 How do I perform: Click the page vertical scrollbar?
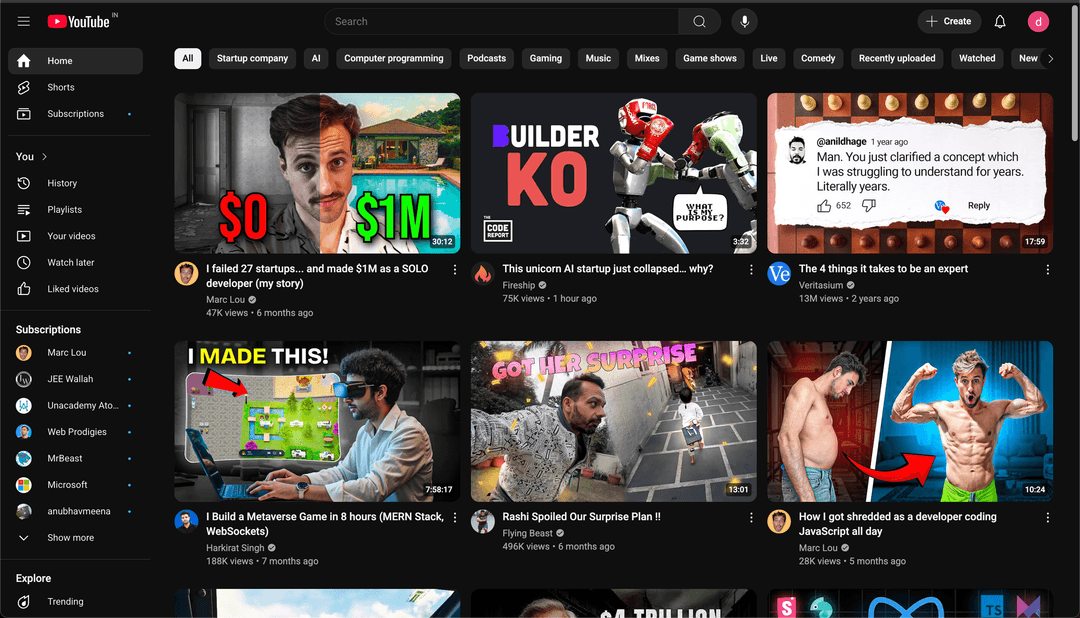(1074, 72)
